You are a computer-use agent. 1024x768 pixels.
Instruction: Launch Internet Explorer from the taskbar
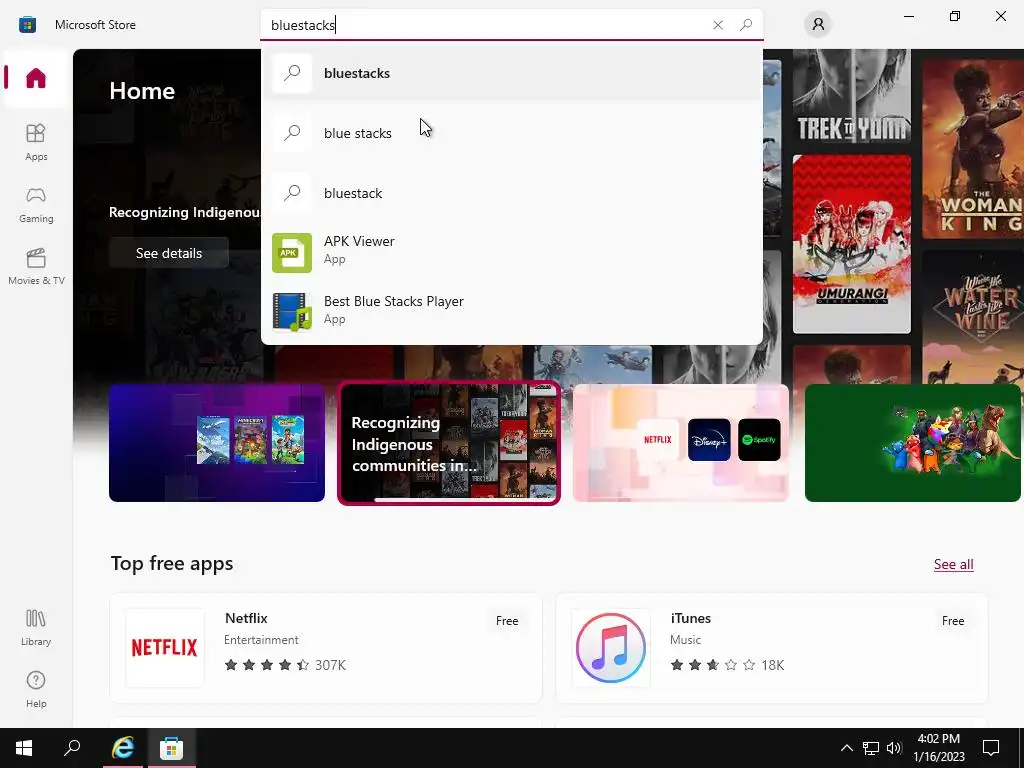point(123,748)
